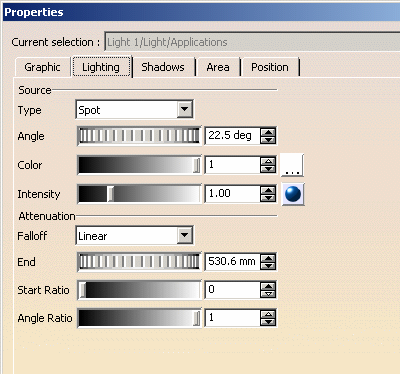
Task: Click the Angle value field 22.5 deg
Action: click(x=232, y=136)
